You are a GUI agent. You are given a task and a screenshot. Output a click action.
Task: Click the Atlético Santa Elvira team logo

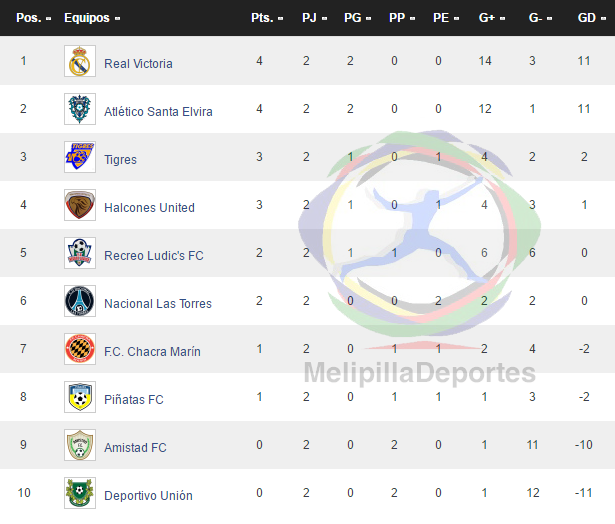tap(80, 109)
